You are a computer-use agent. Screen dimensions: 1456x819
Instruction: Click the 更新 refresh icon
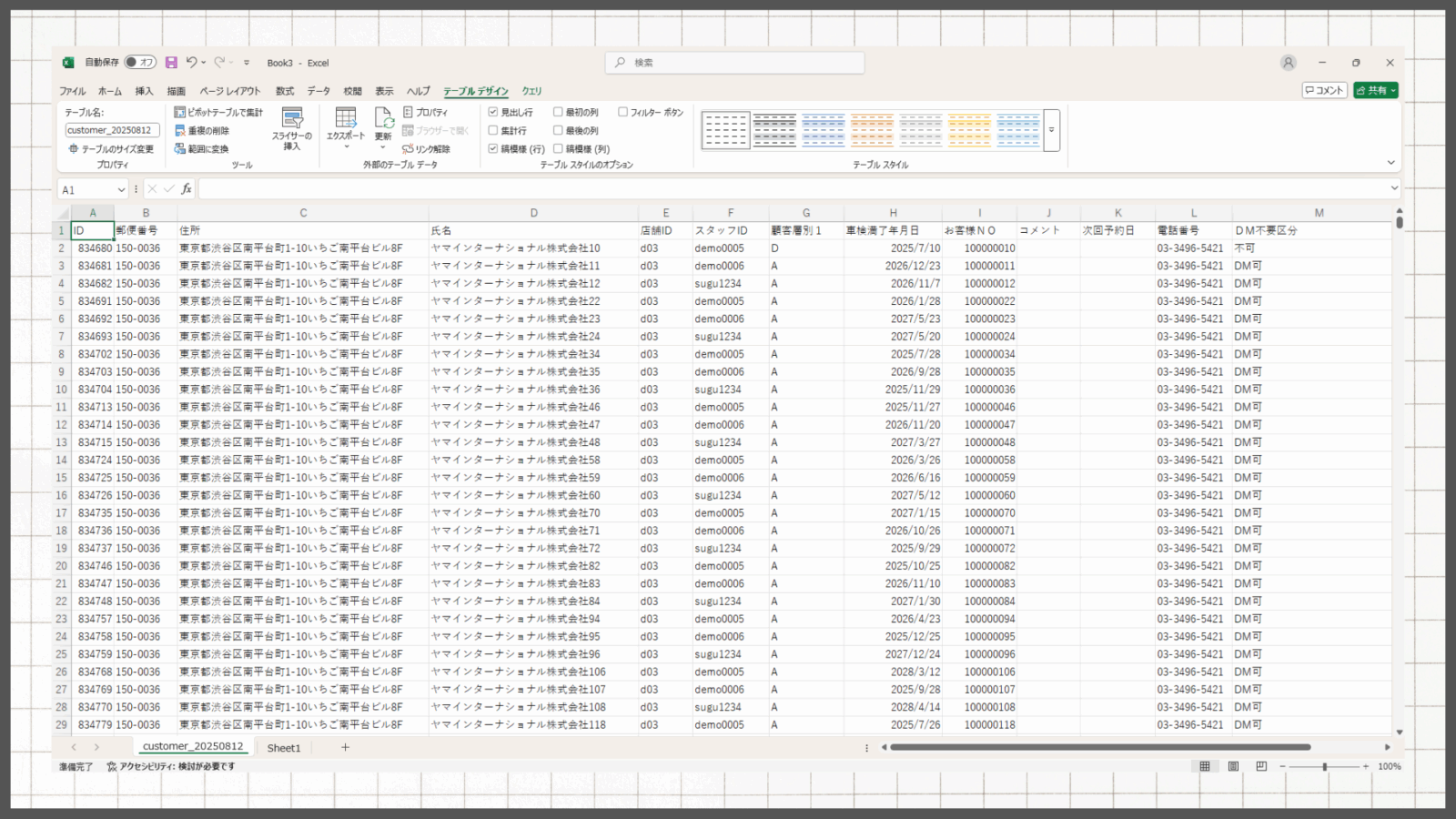pos(383,123)
